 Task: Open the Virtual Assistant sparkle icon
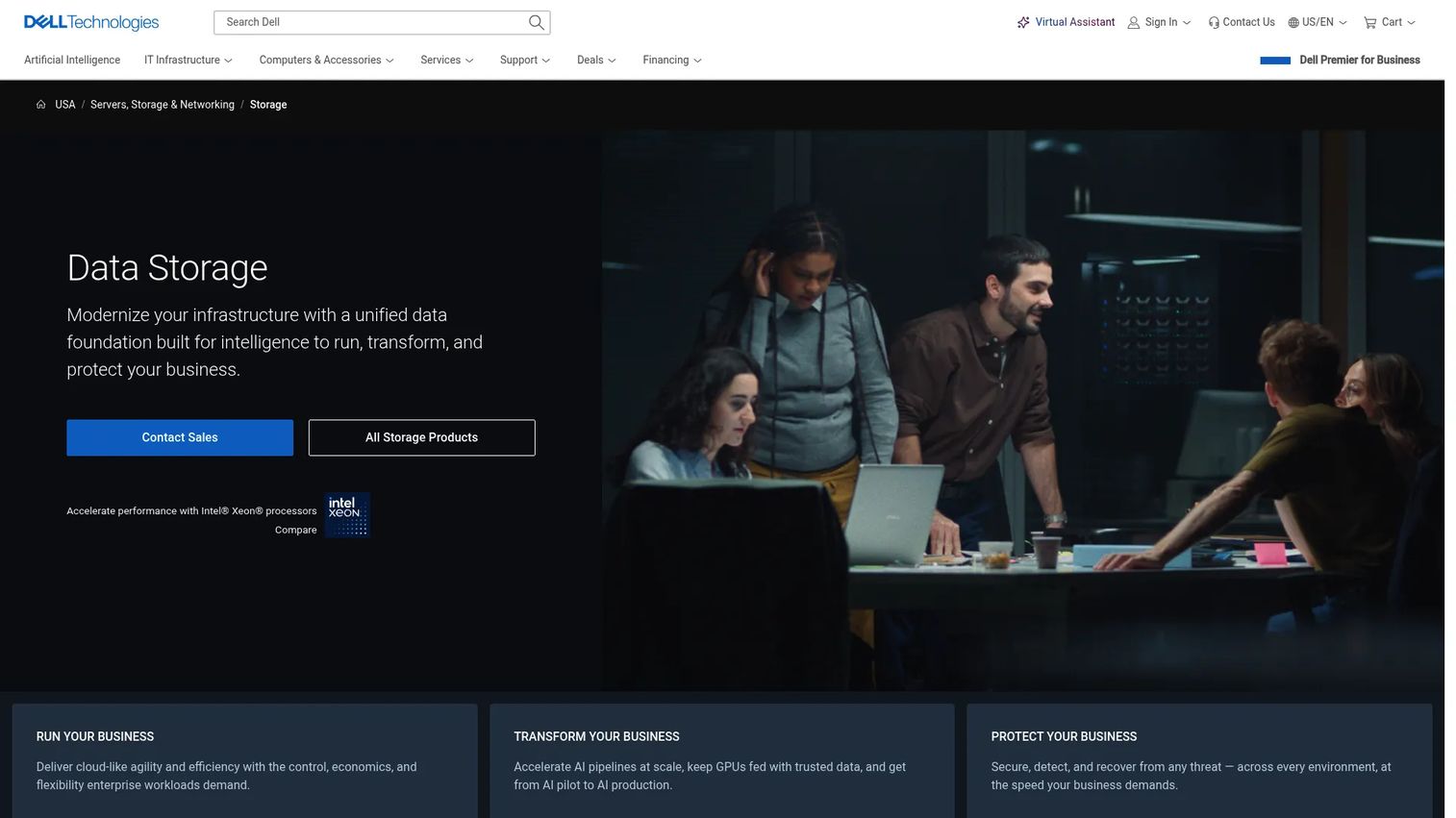click(1023, 22)
